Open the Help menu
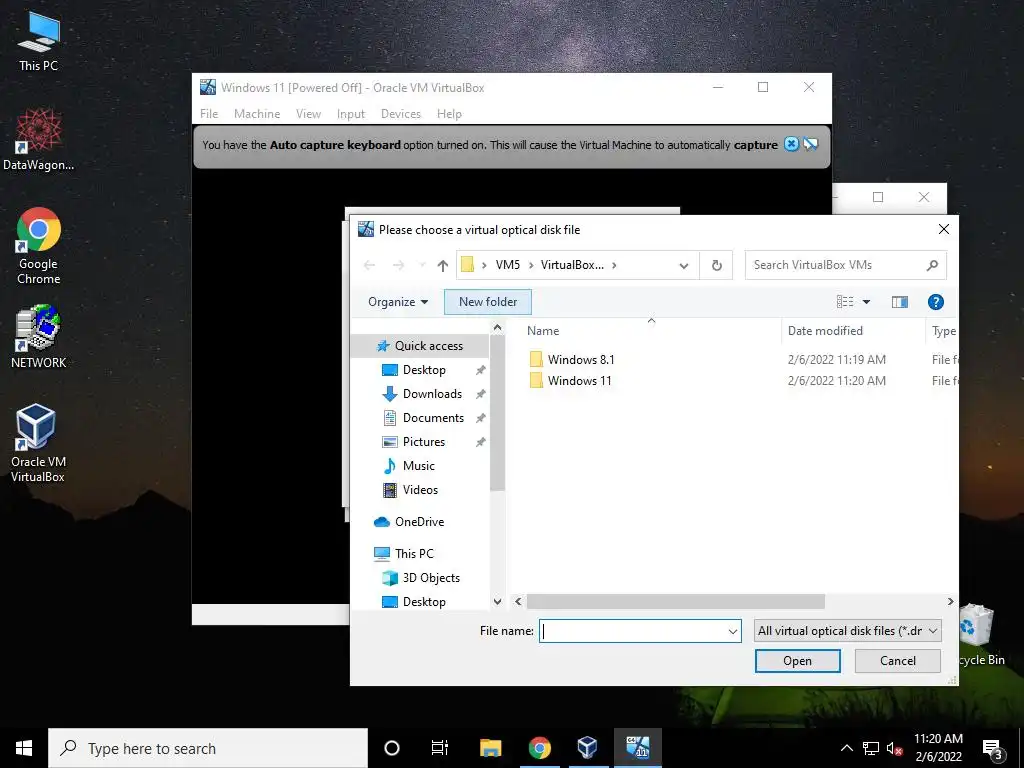This screenshot has height=768, width=1024. pos(449,114)
